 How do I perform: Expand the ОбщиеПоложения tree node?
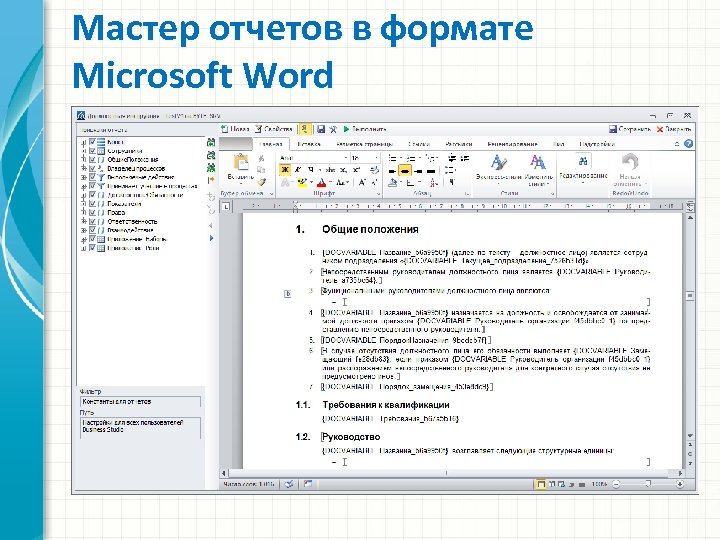click(x=84, y=160)
